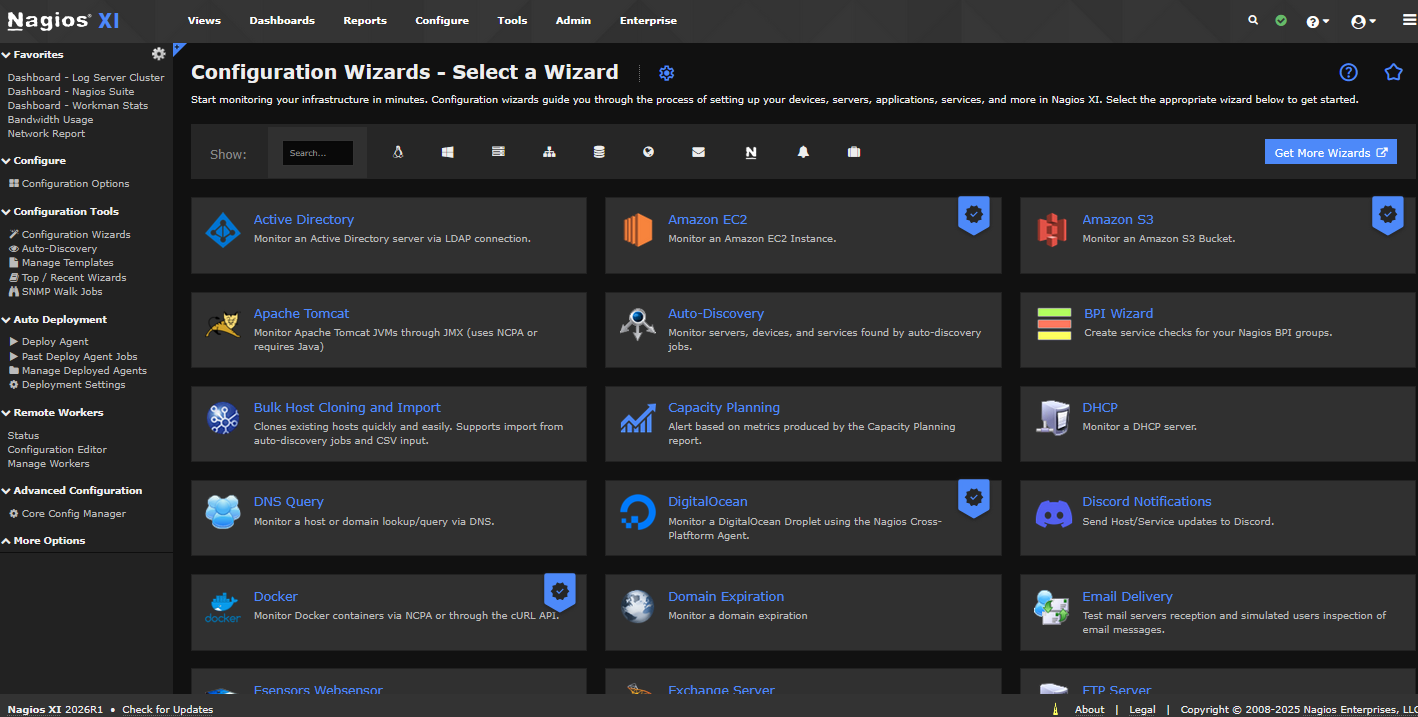Click the favorite star on the wizard page
Image resolution: width=1418 pixels, height=717 pixels.
pos(1394,72)
